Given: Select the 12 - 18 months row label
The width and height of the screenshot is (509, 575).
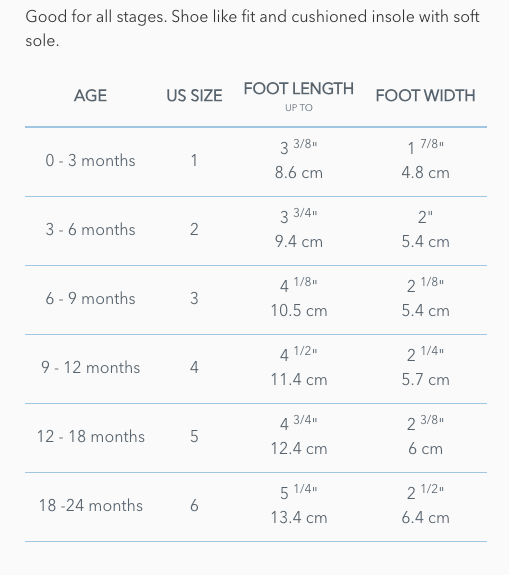Looking at the screenshot, I should (x=91, y=436).
